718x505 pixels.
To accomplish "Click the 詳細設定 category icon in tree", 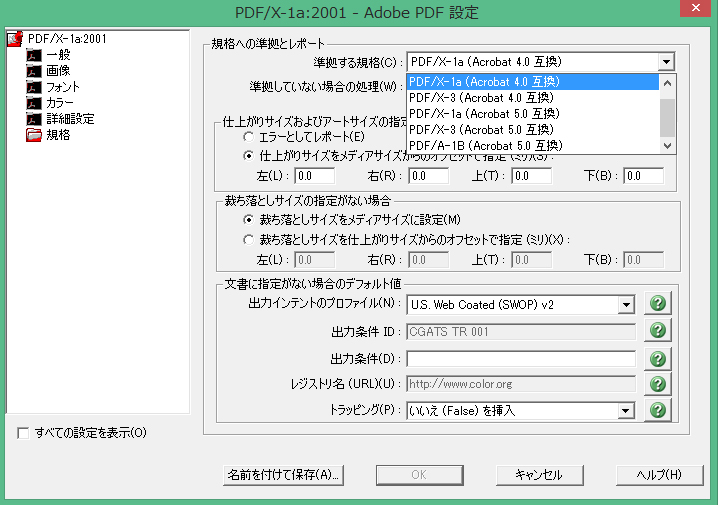I will (x=34, y=119).
